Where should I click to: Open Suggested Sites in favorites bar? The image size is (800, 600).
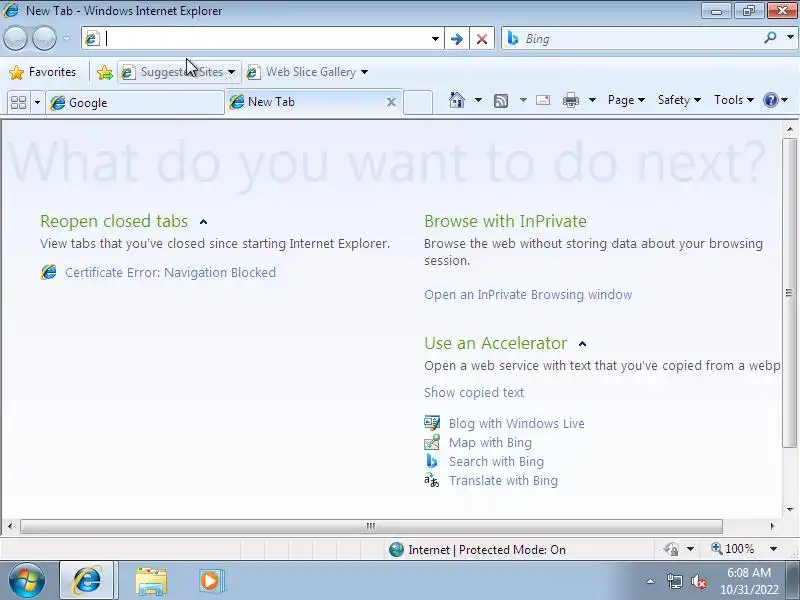coord(179,72)
